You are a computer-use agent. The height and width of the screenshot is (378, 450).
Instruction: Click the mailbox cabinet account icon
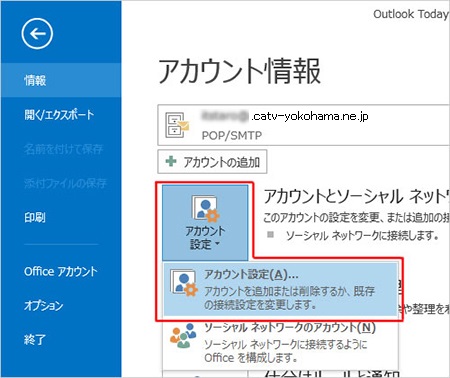click(x=177, y=125)
